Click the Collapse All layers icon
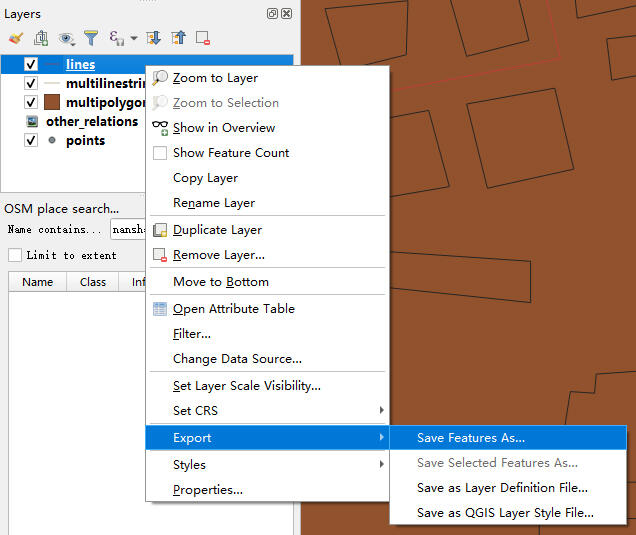Viewport: 636px width, 535px height. [178, 38]
